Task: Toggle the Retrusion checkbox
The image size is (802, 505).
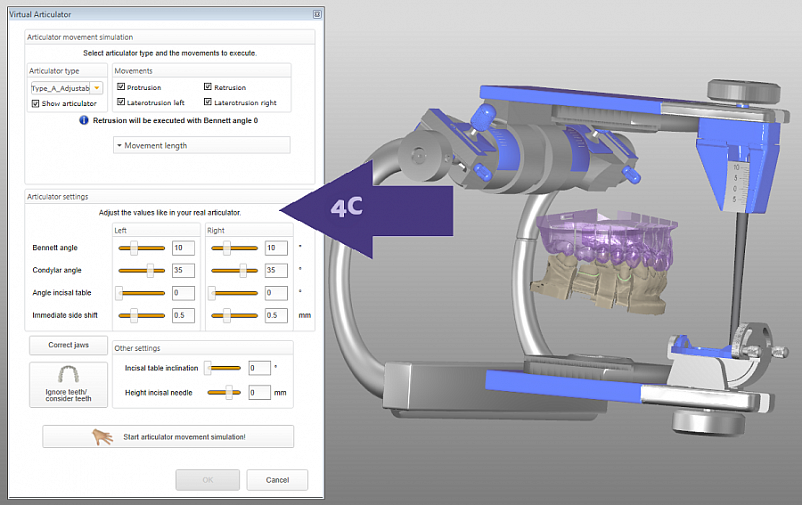Action: point(208,87)
